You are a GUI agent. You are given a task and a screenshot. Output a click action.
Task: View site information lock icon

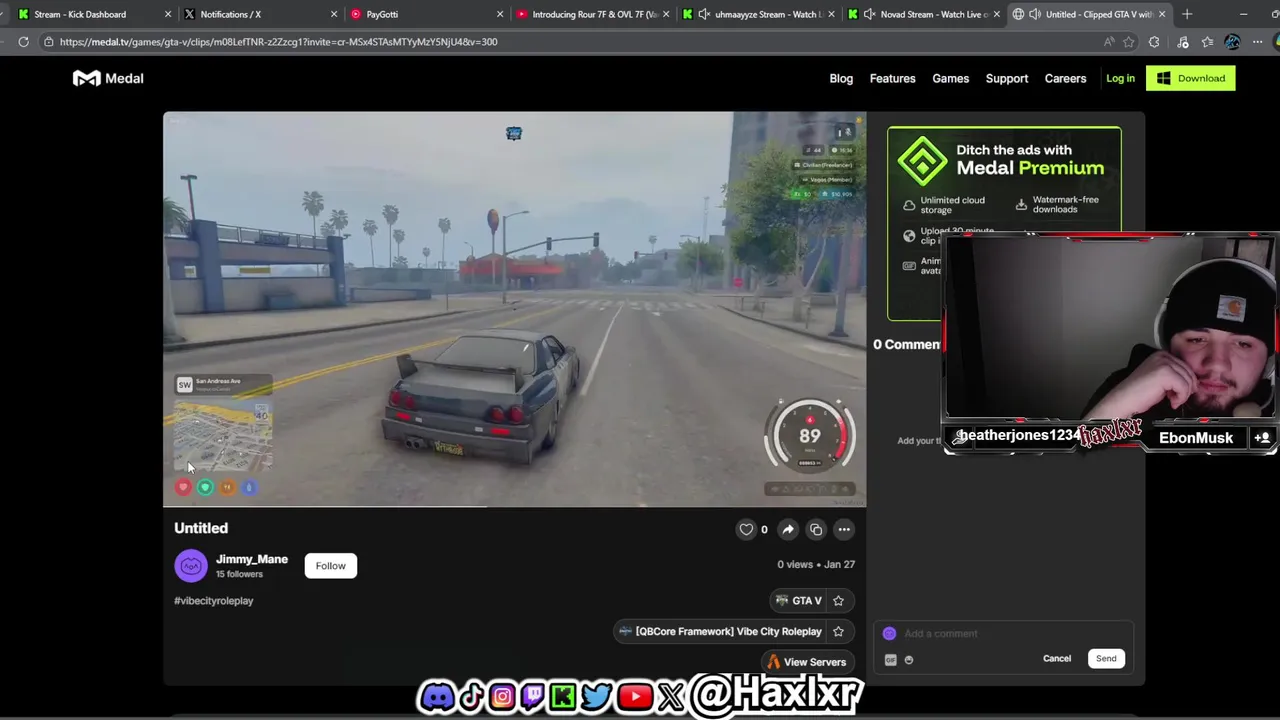pos(48,42)
